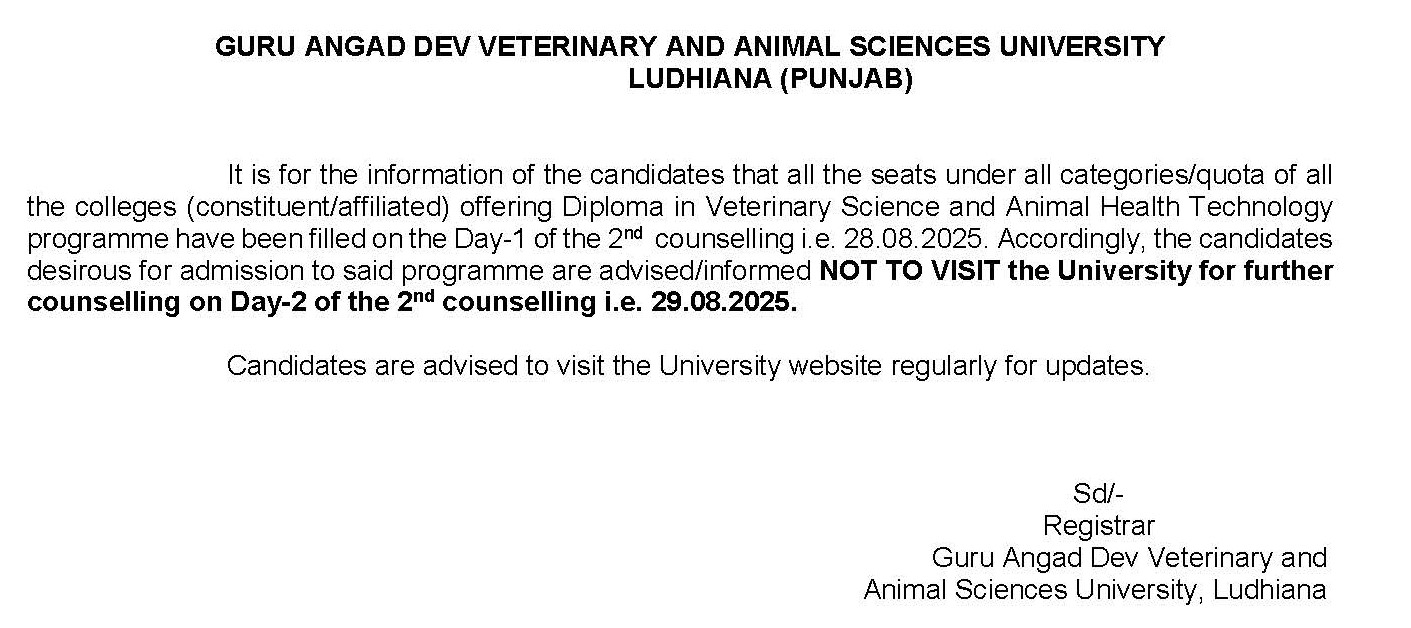
Task: Click the university name heading
Action: 690,47
